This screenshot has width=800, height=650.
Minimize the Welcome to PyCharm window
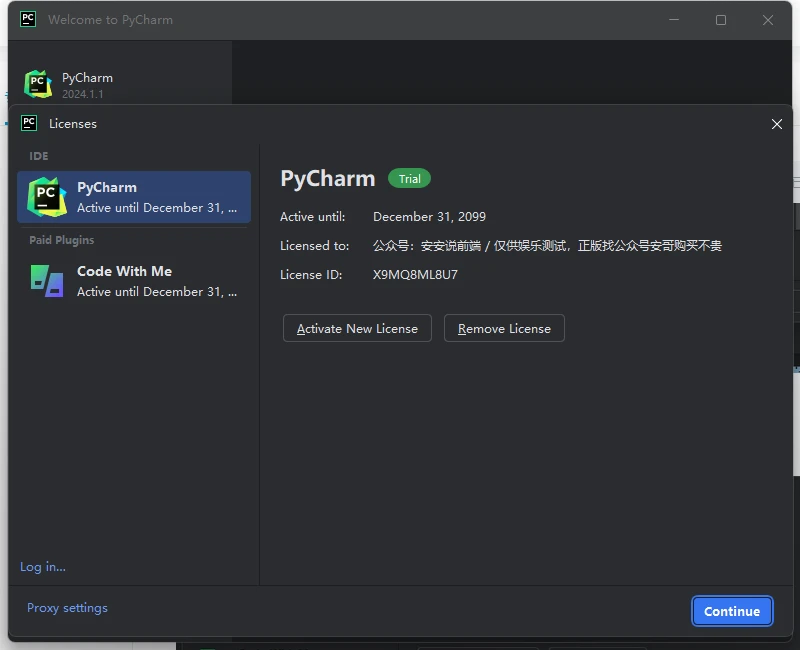pyautogui.click(x=674, y=20)
